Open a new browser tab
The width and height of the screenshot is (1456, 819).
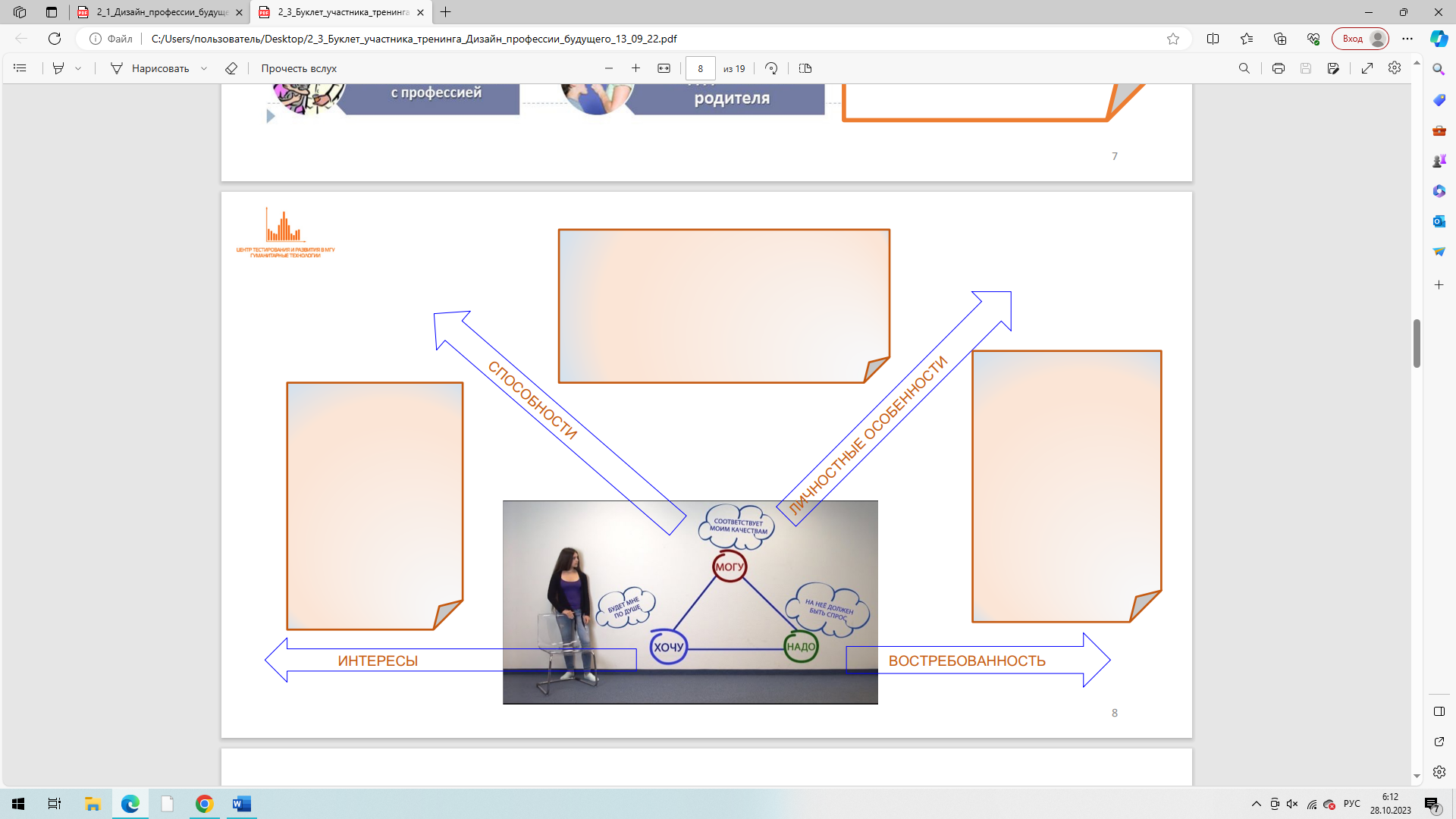446,12
